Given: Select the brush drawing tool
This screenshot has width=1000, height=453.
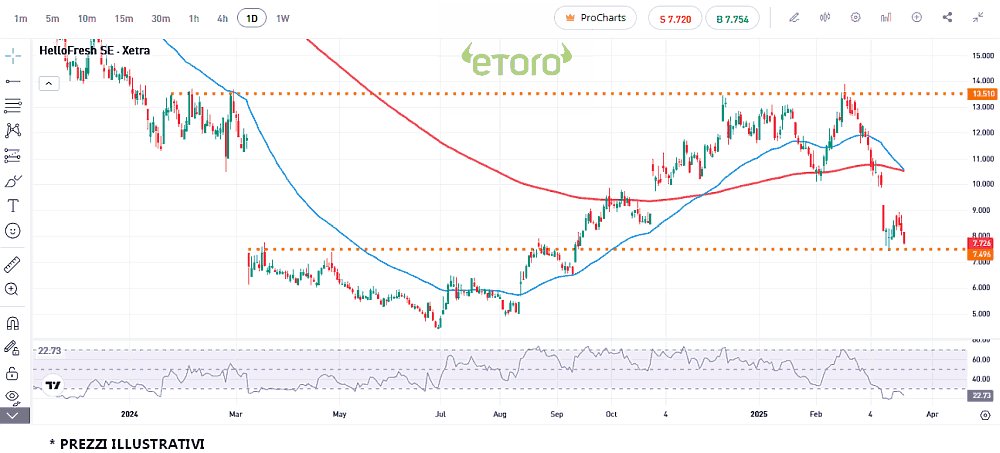Looking at the screenshot, I should click(13, 181).
